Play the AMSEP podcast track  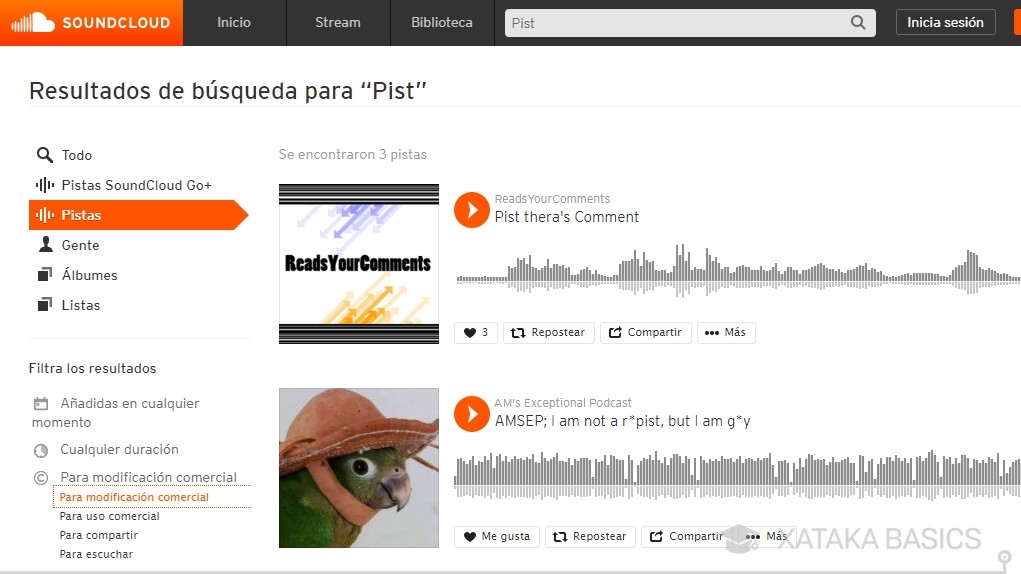(x=471, y=414)
